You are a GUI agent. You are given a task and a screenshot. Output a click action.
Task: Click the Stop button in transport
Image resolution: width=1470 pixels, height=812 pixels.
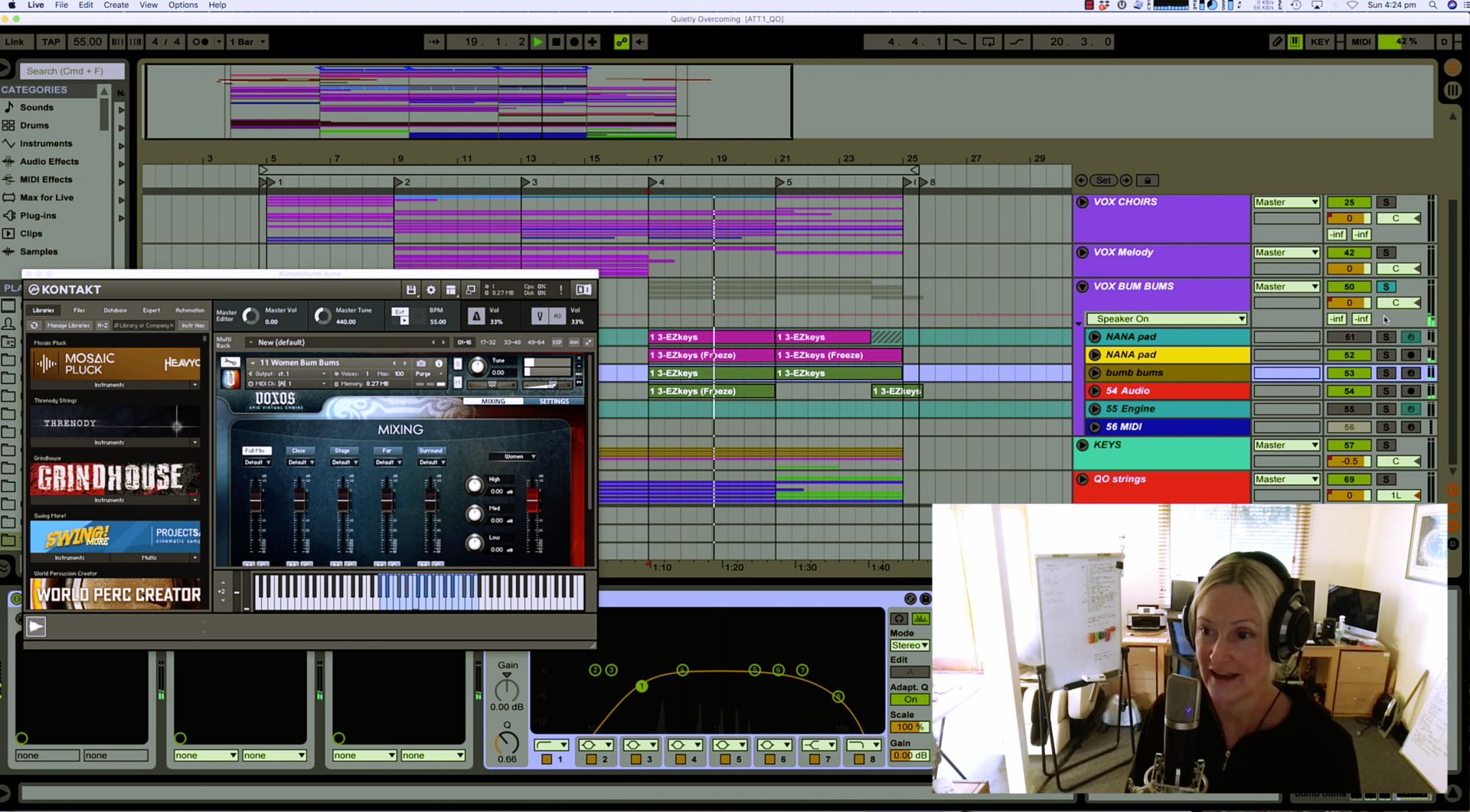[556, 42]
